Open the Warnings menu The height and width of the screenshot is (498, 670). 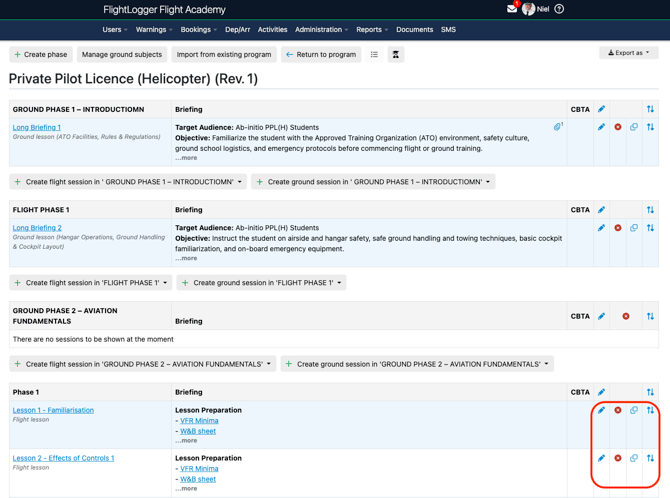tap(154, 29)
